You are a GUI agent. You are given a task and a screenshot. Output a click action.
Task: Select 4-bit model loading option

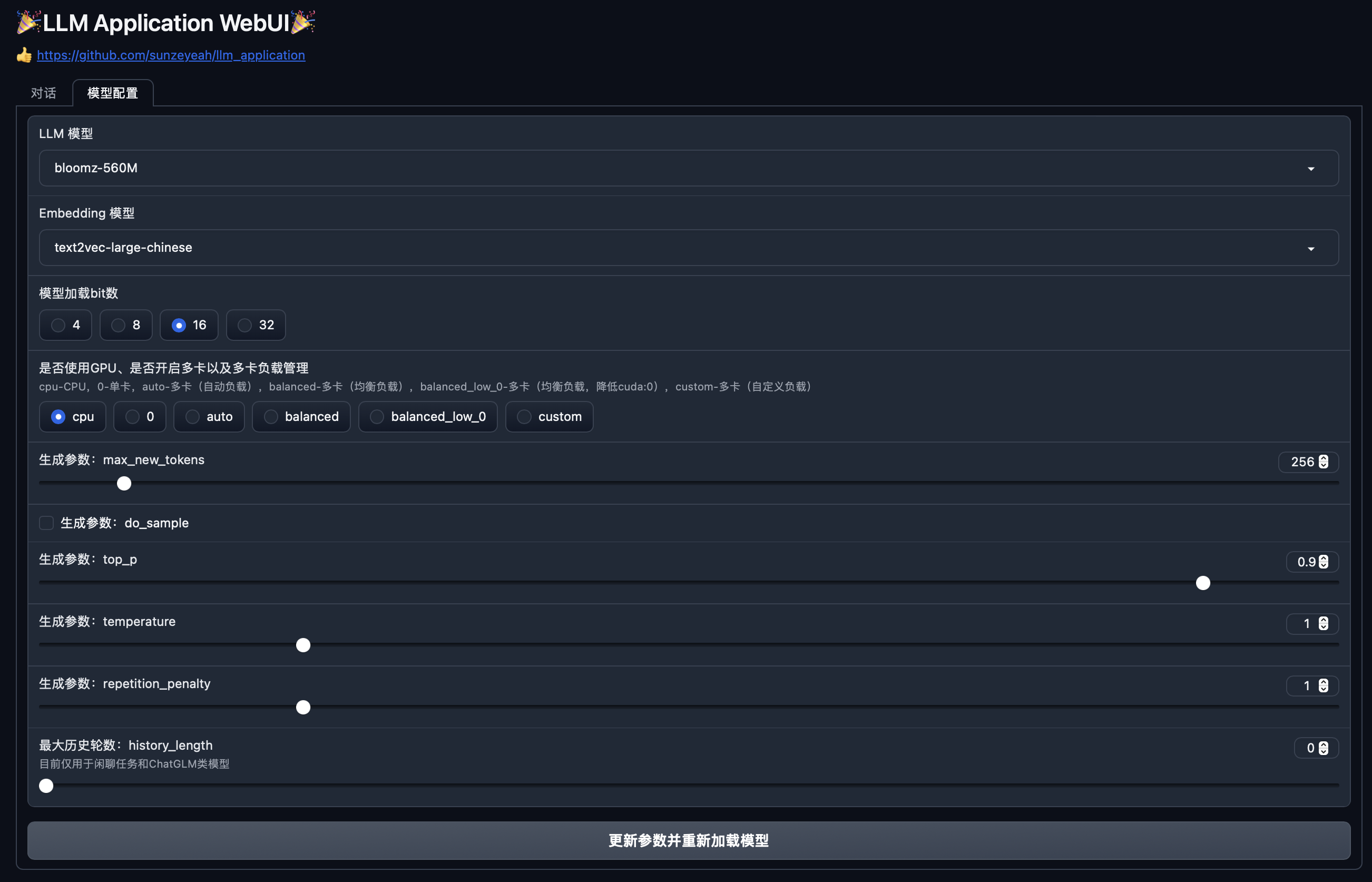pyautogui.click(x=58, y=325)
